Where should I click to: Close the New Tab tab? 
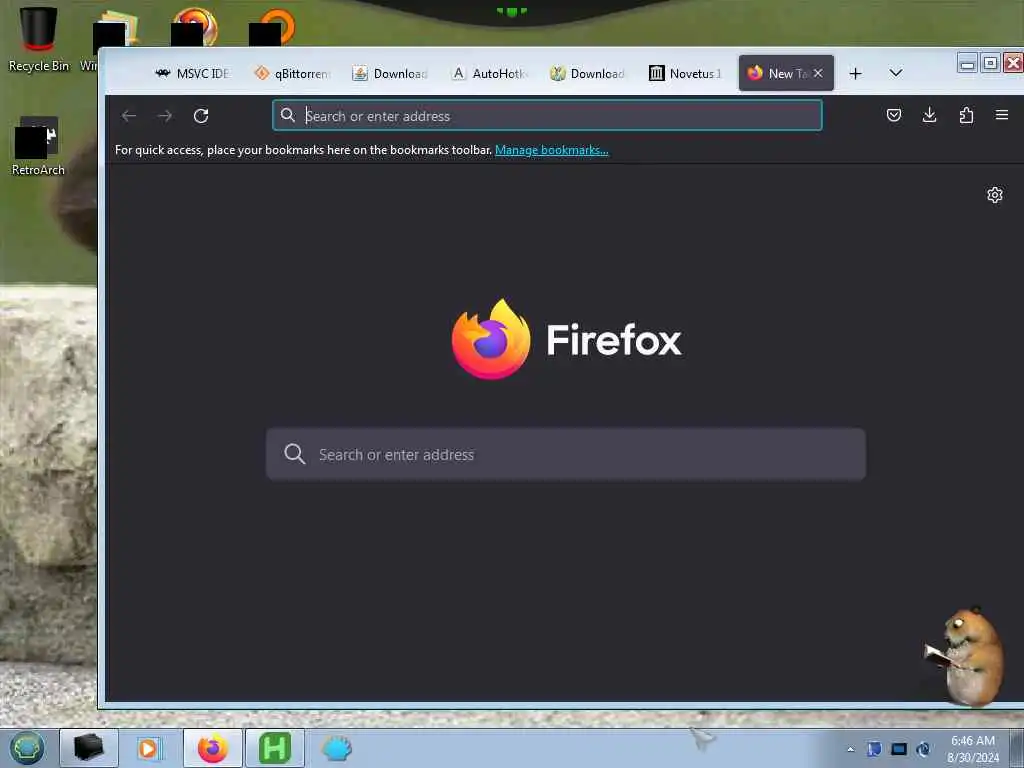(x=818, y=73)
